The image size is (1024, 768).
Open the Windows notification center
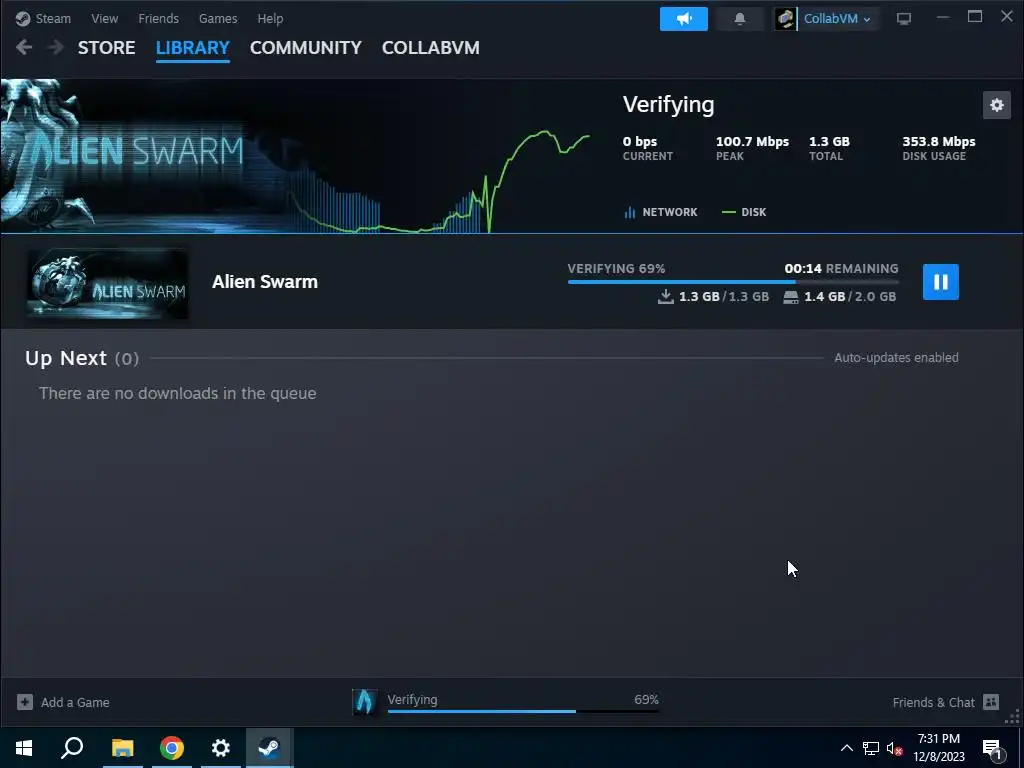993,748
